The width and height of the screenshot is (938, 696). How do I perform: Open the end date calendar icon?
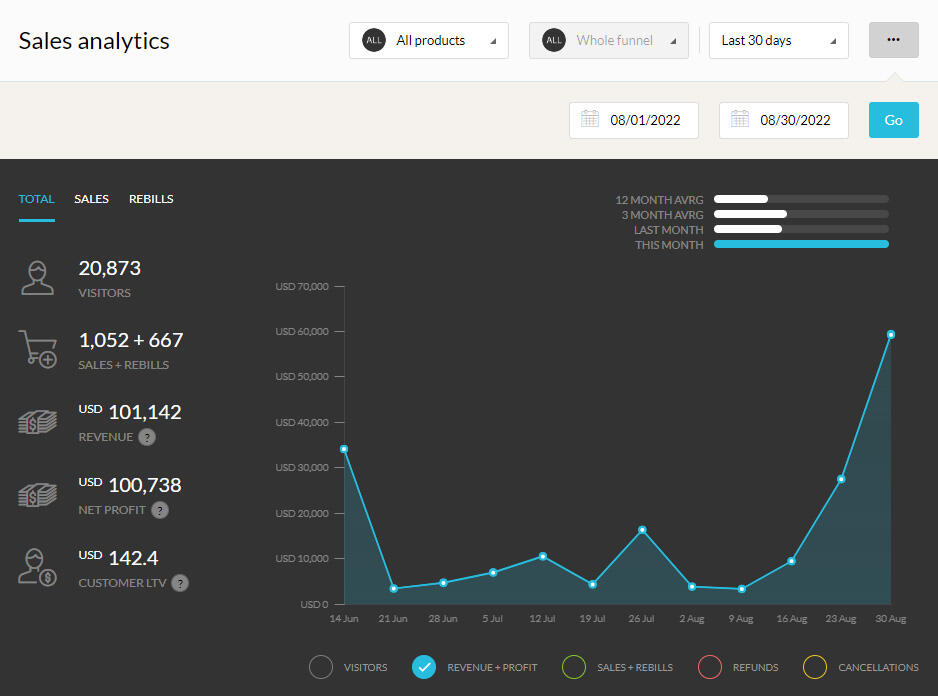point(740,120)
